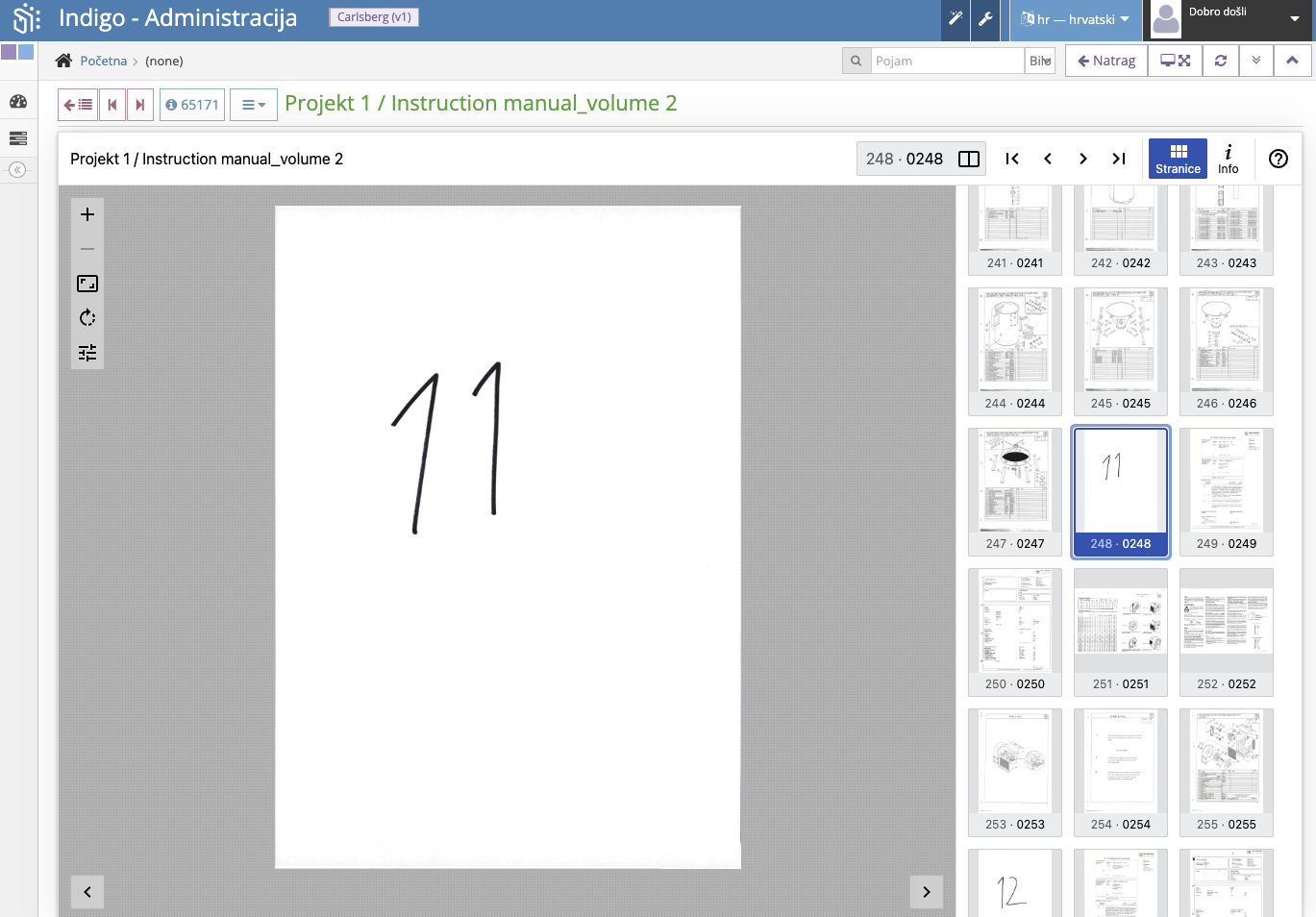Go to next page in viewer toolbar
The height and width of the screenshot is (917, 1316).
[1083, 159]
